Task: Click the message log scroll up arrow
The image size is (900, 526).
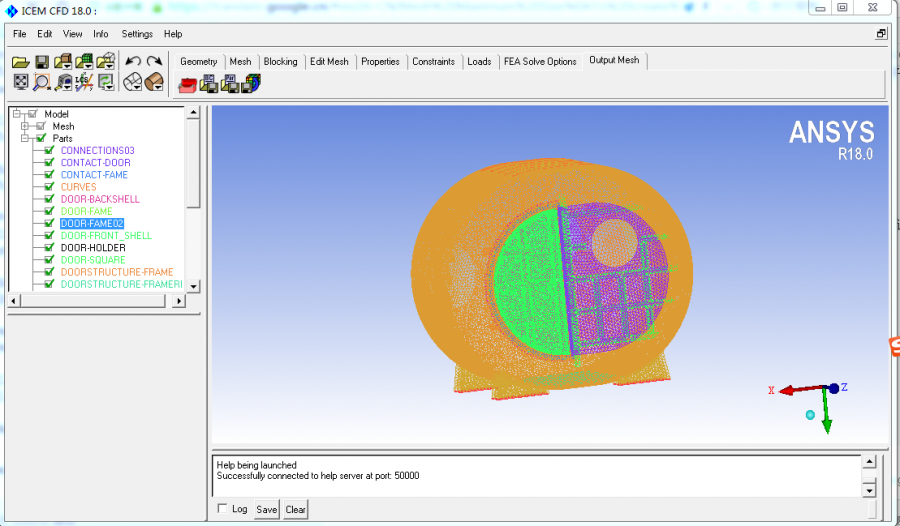Action: [x=869, y=462]
